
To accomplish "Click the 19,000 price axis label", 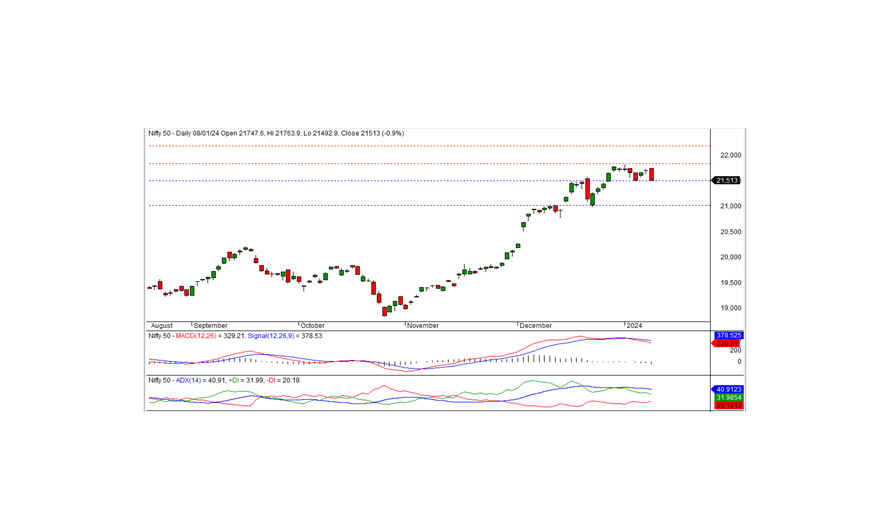I will (727, 309).
